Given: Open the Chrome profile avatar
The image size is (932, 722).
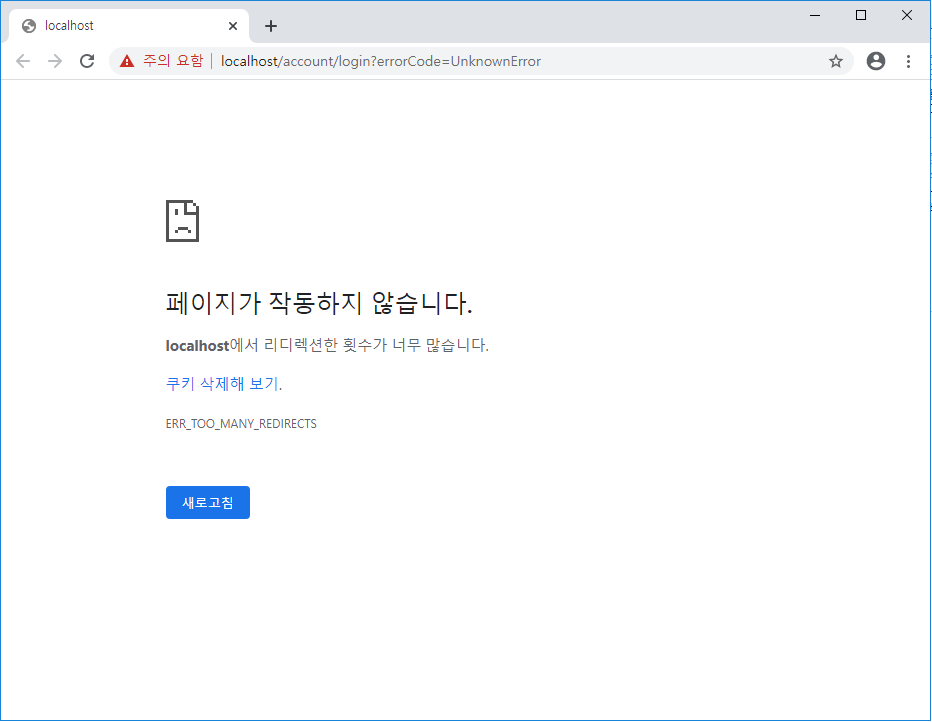Looking at the screenshot, I should (x=876, y=61).
